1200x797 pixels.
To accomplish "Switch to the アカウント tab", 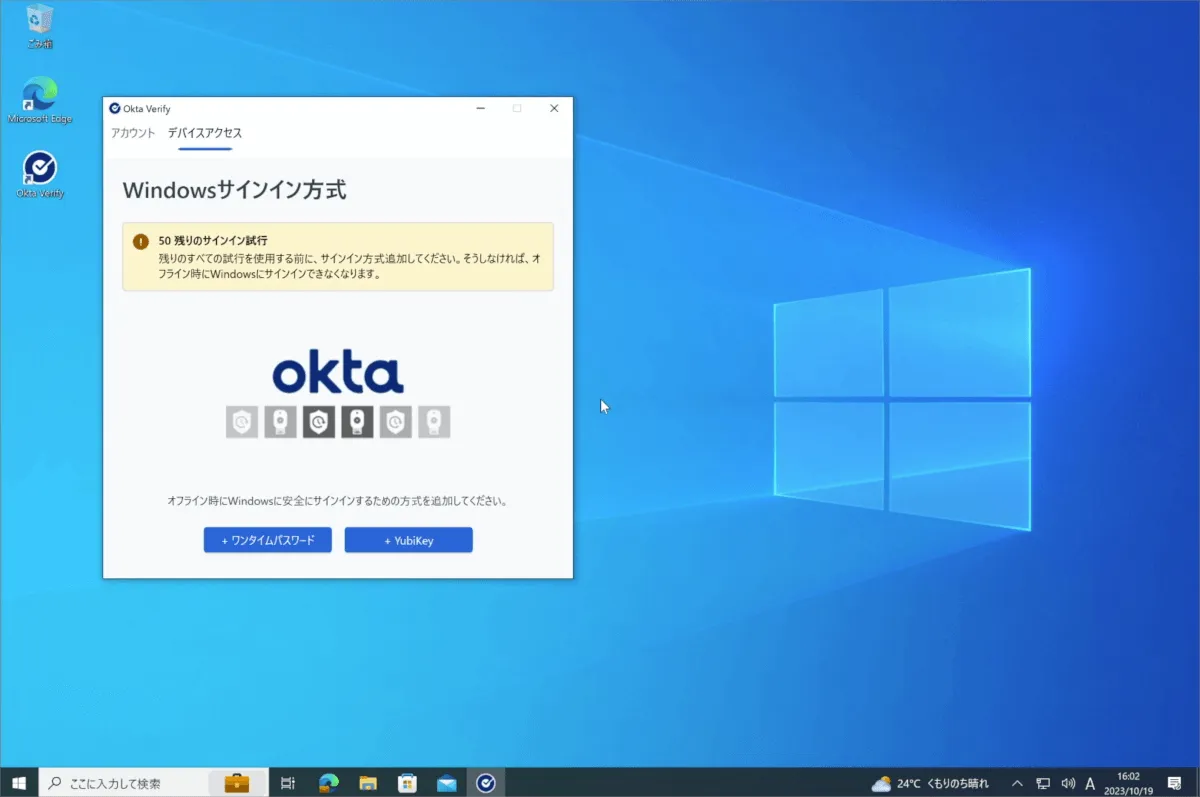I will (133, 133).
